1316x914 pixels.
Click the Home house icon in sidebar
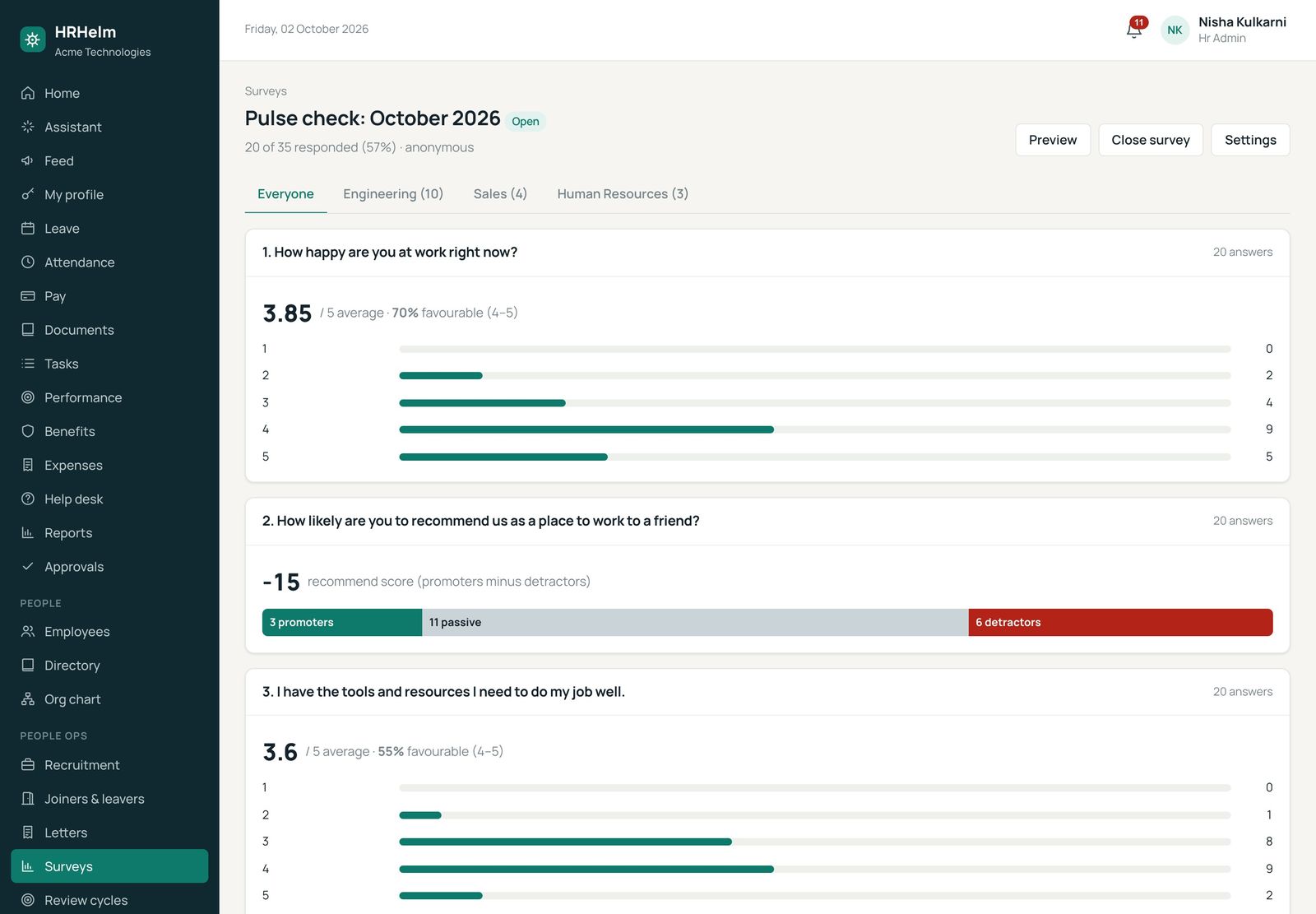28,93
